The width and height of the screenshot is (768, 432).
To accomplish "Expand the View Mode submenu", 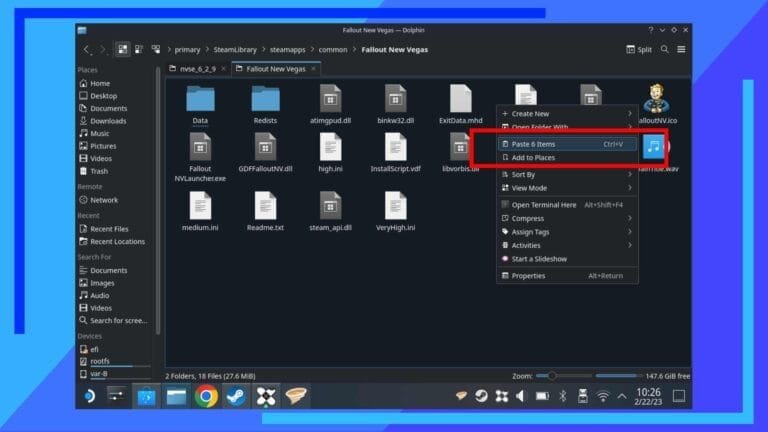I will pos(567,188).
